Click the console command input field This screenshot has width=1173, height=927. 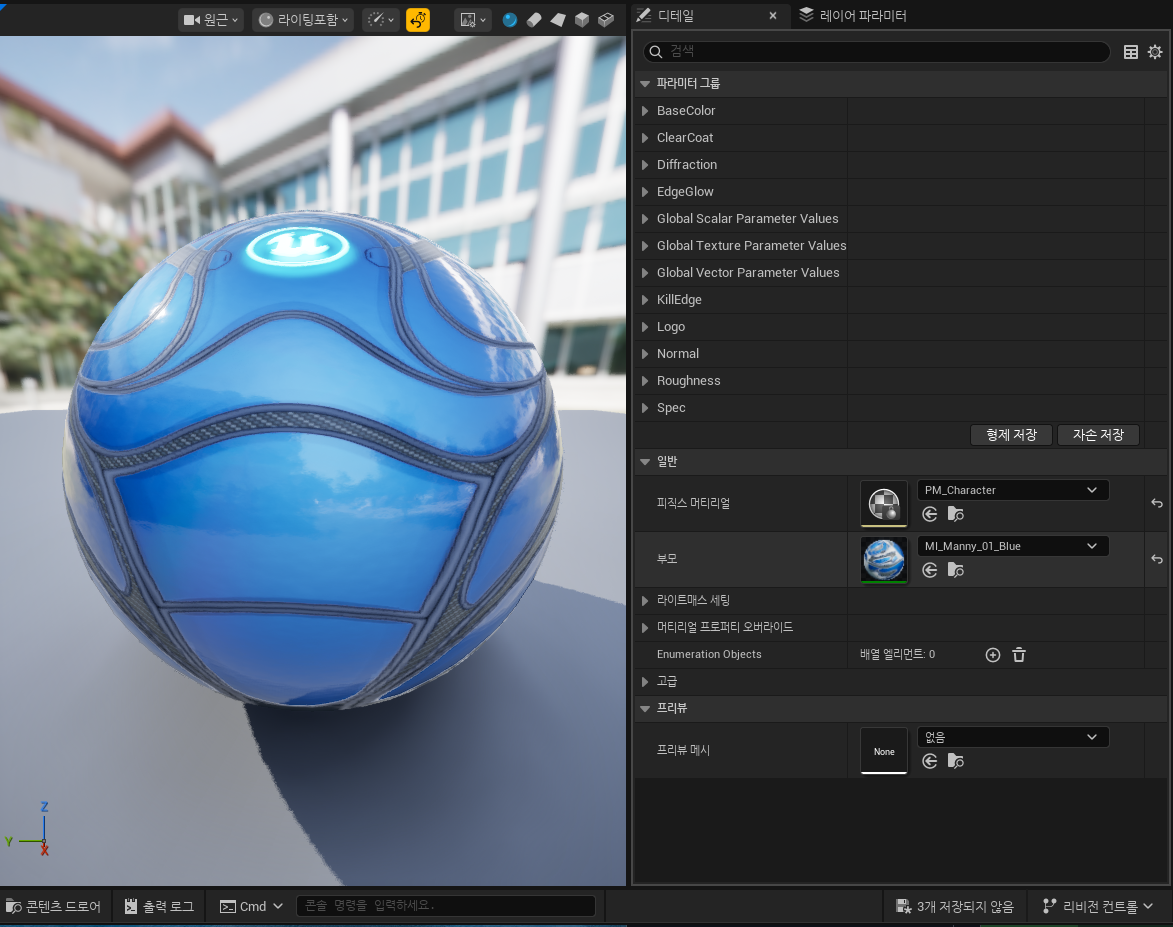point(446,905)
